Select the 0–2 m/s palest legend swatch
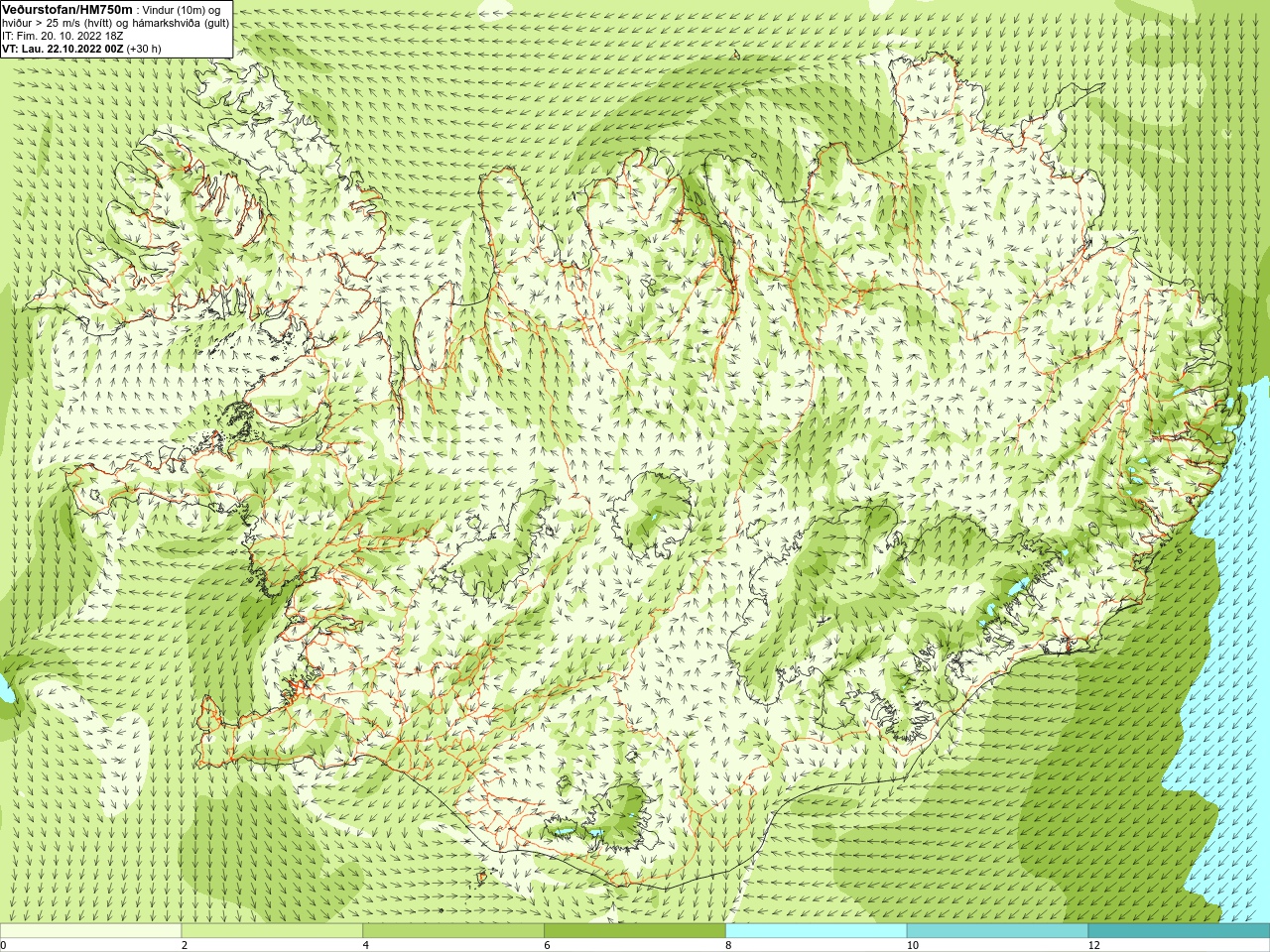This screenshot has width=1270, height=952. 90,931
